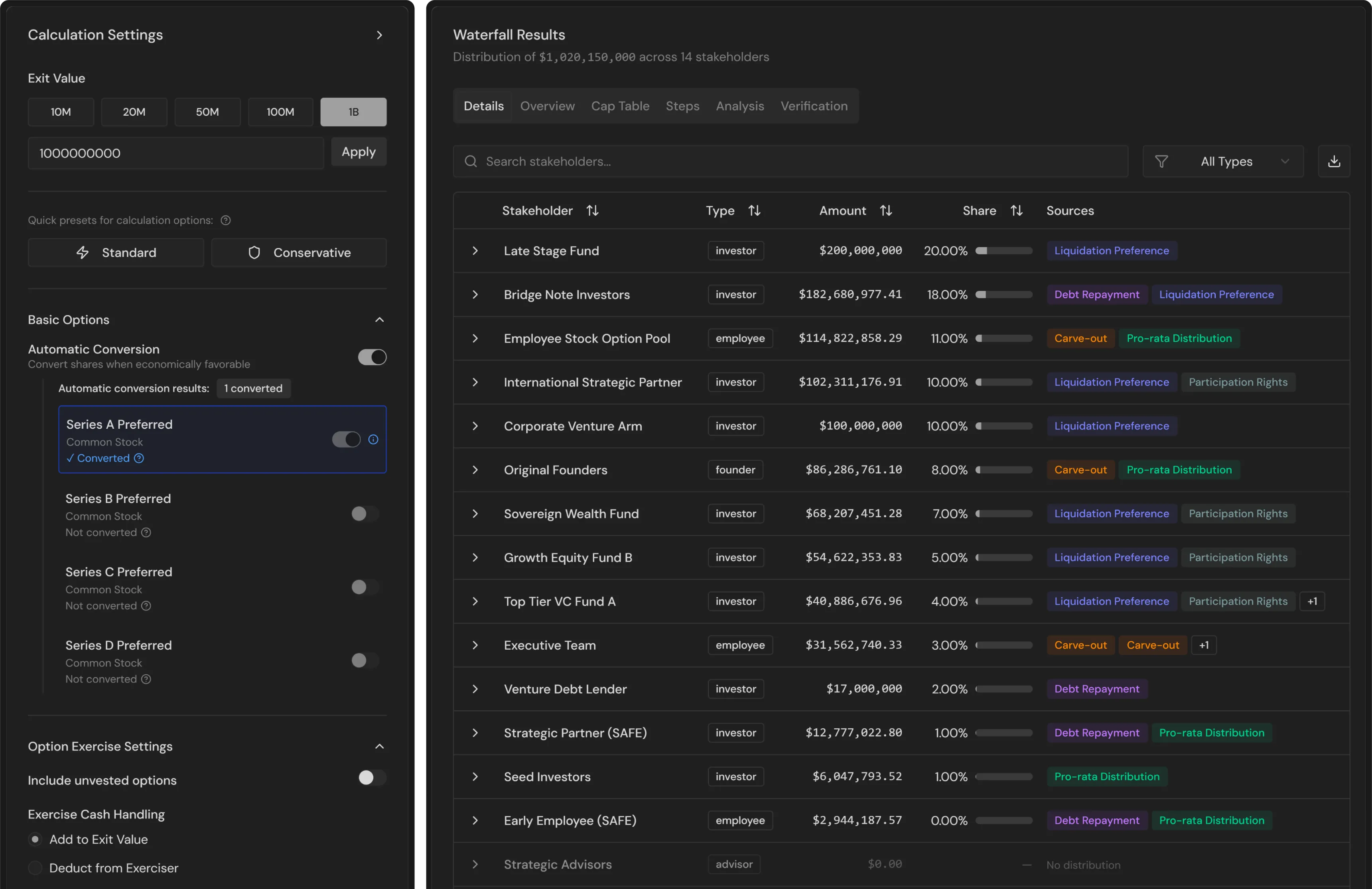The height and width of the screenshot is (889, 1372).
Task: Open the Analysis tab
Action: coord(739,106)
